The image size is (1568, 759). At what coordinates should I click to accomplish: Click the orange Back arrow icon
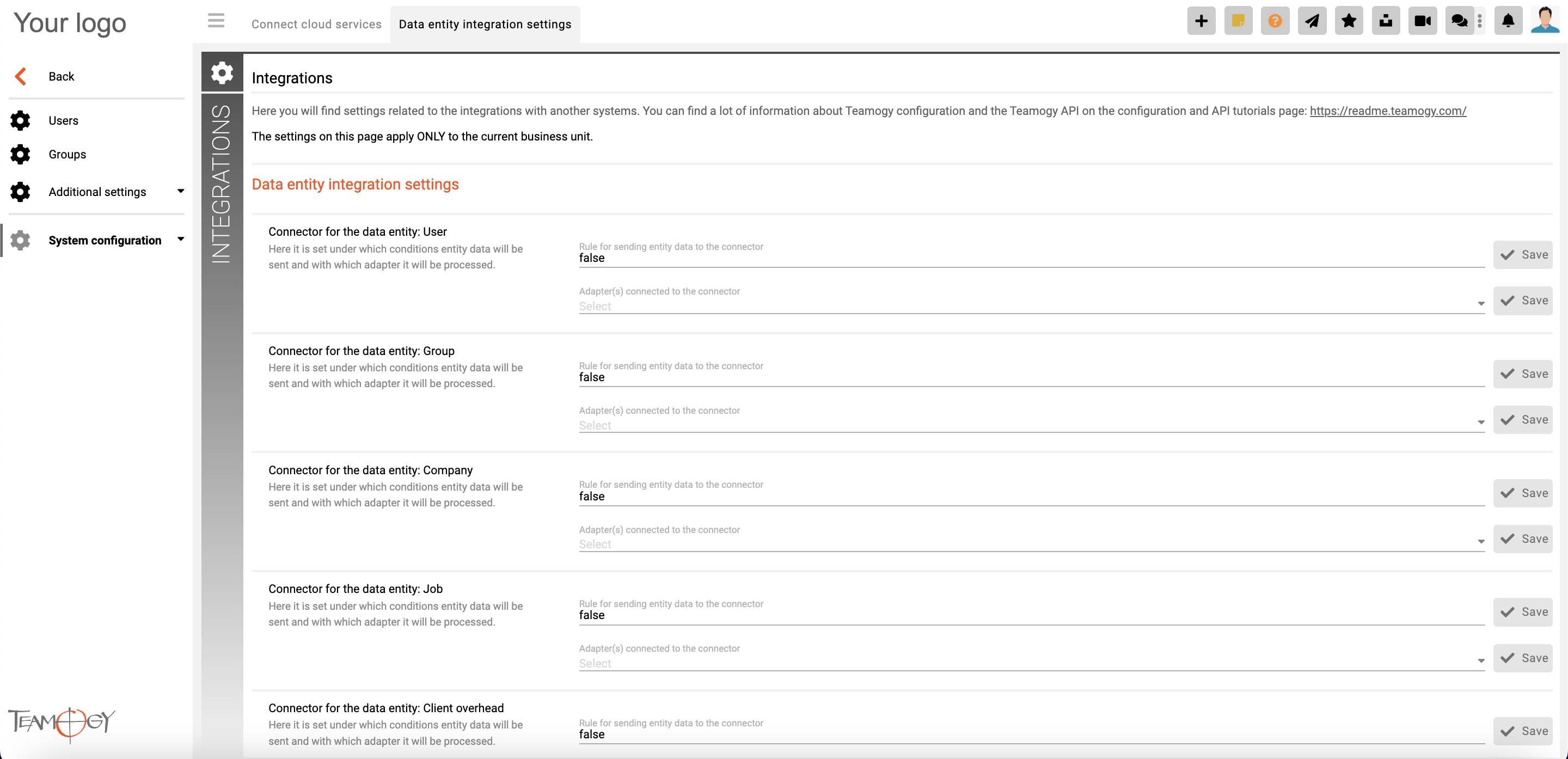tap(20, 76)
